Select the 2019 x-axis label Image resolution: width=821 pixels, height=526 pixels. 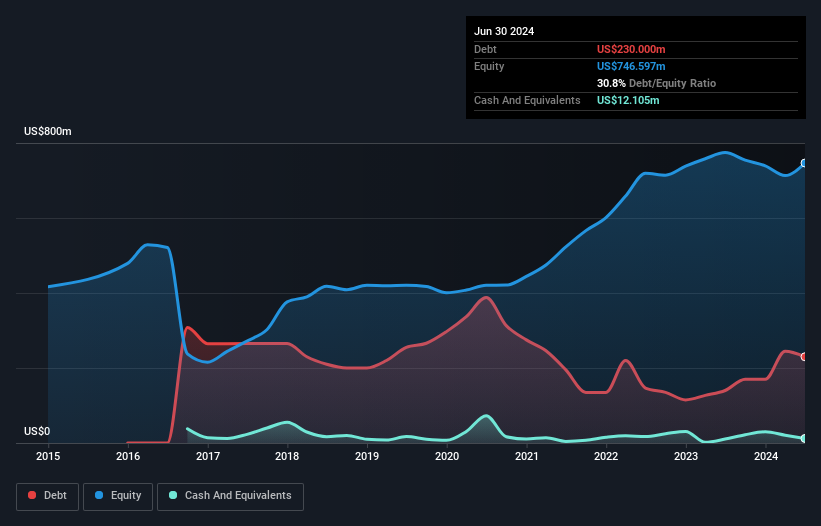367,456
